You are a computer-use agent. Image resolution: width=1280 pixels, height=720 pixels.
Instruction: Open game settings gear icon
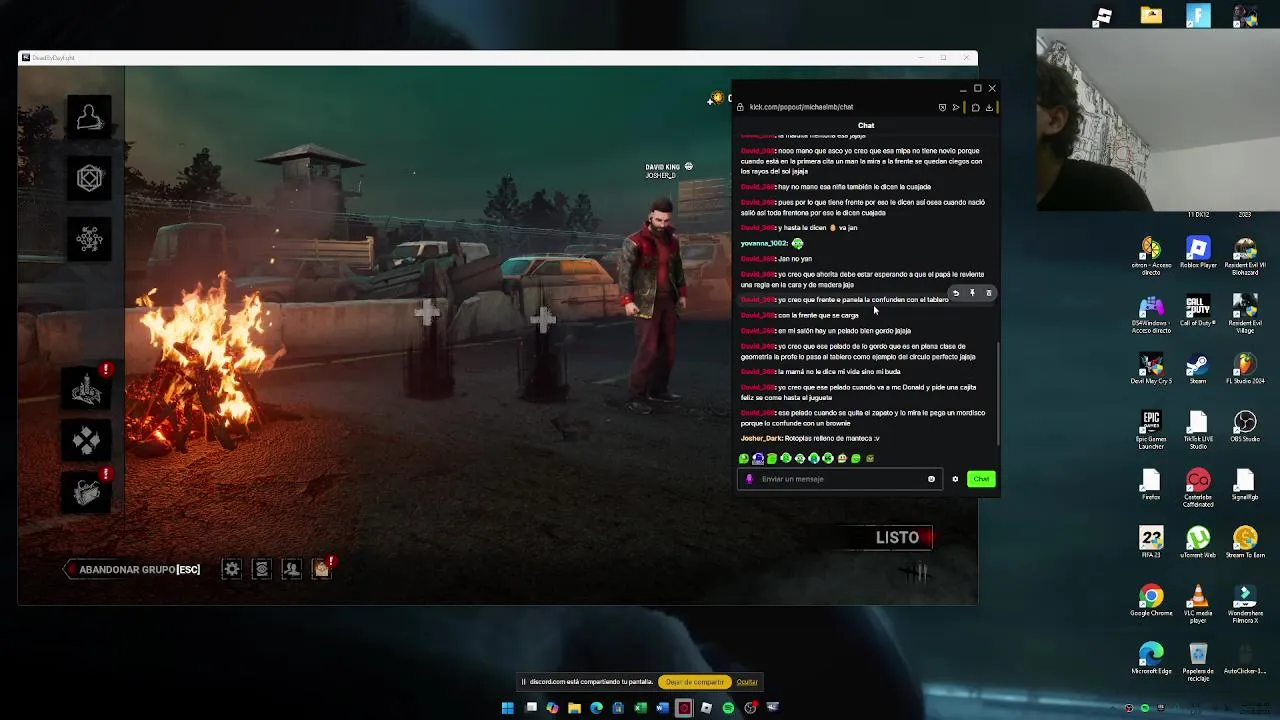click(231, 569)
